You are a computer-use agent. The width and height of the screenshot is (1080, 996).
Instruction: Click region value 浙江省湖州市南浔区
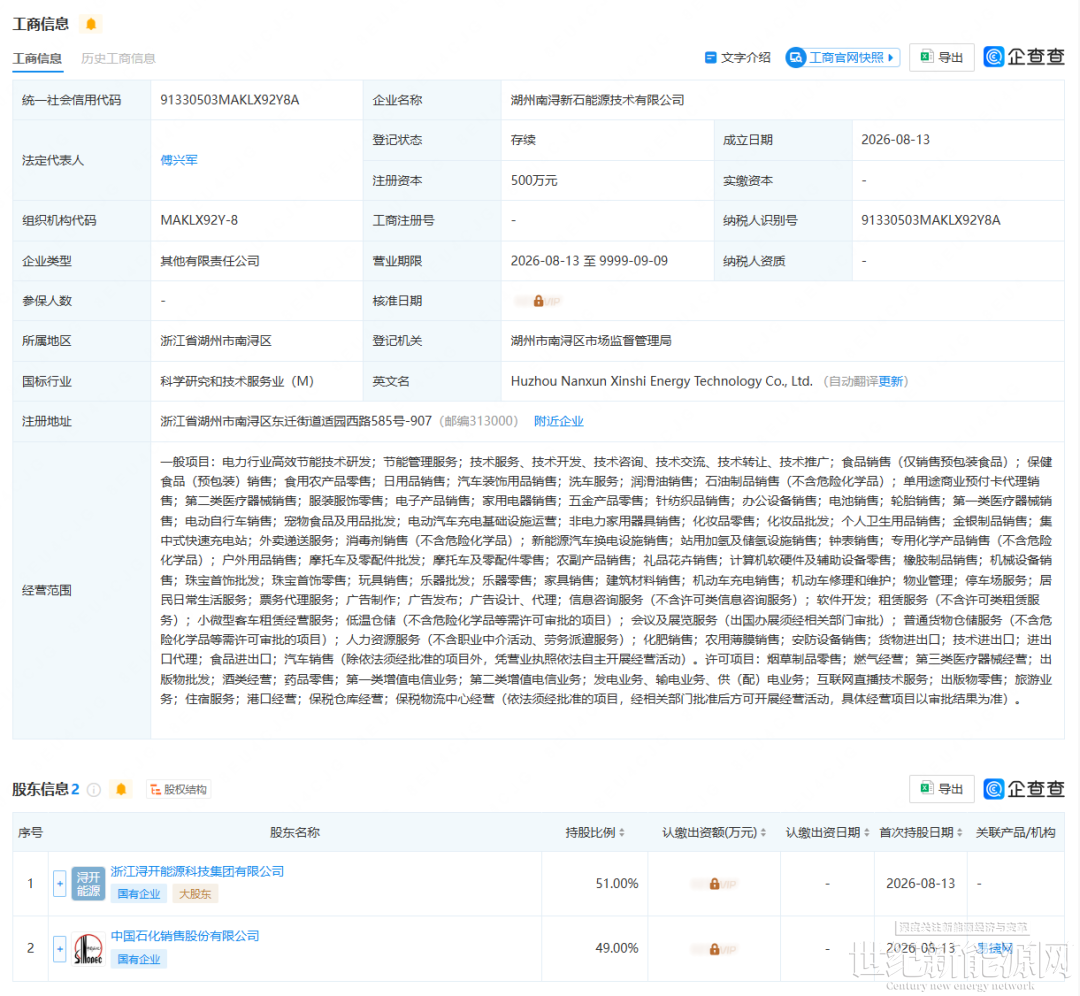[x=216, y=341]
